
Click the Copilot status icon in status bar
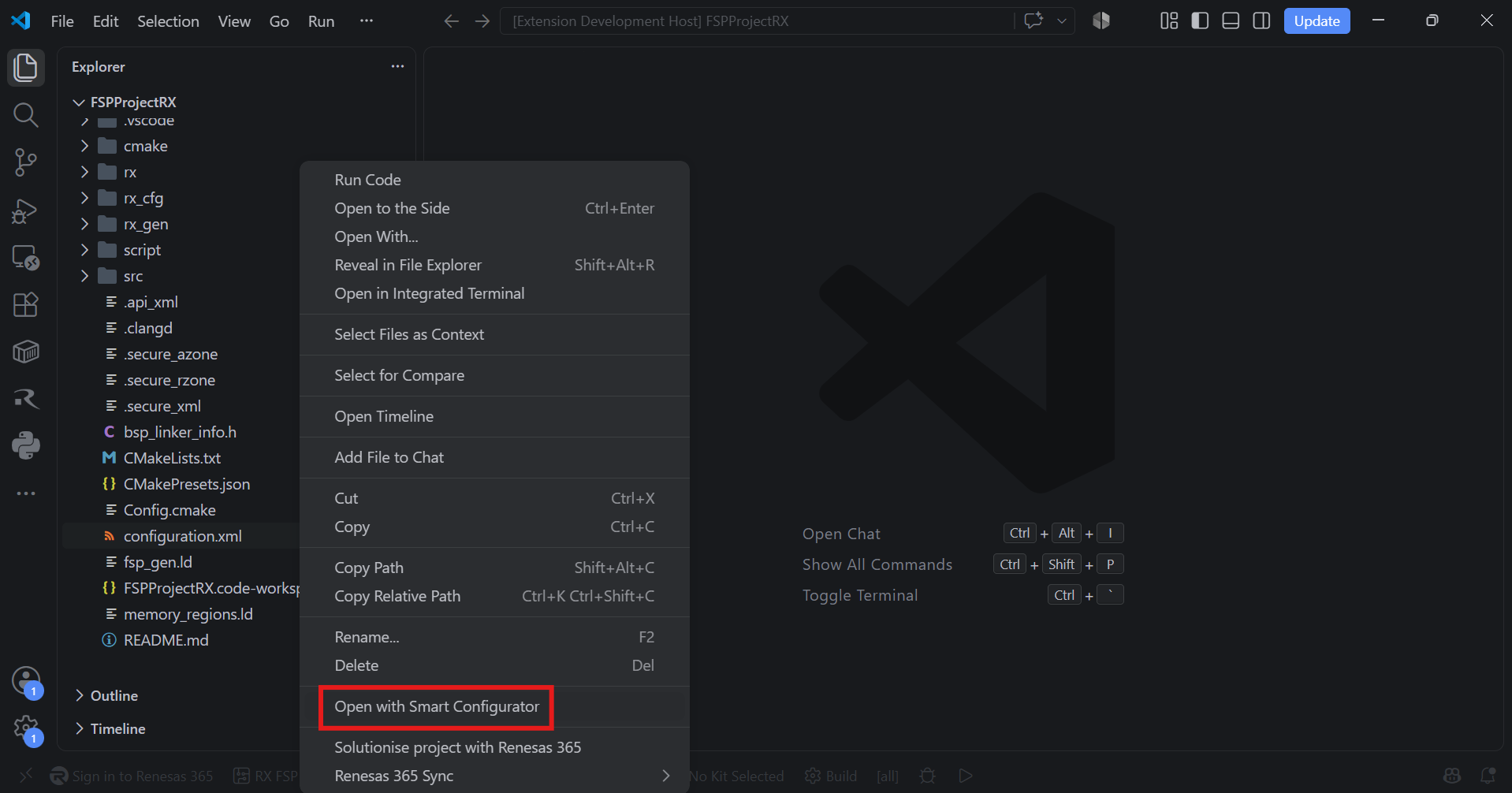[1452, 776]
